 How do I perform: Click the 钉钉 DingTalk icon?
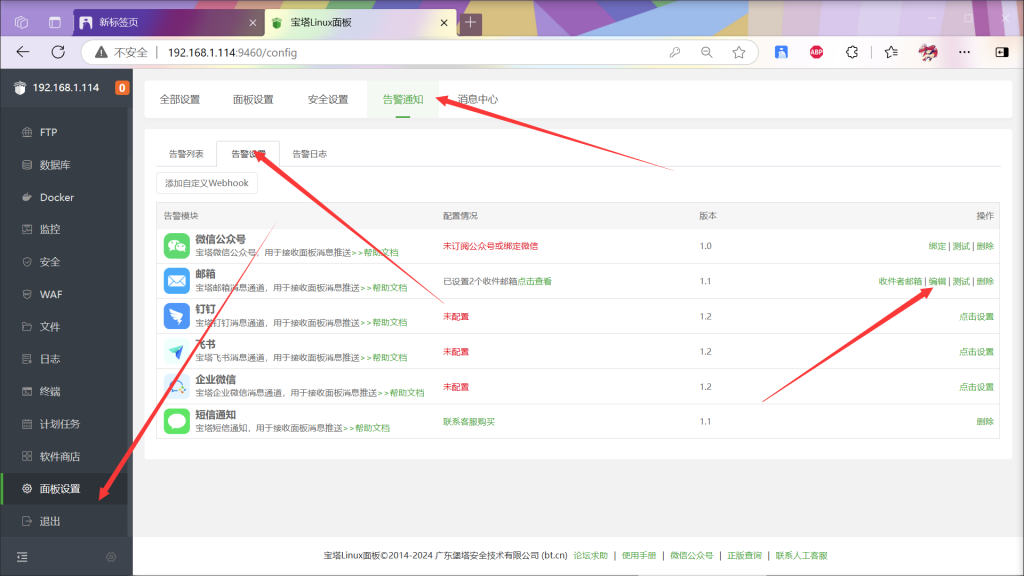point(176,316)
